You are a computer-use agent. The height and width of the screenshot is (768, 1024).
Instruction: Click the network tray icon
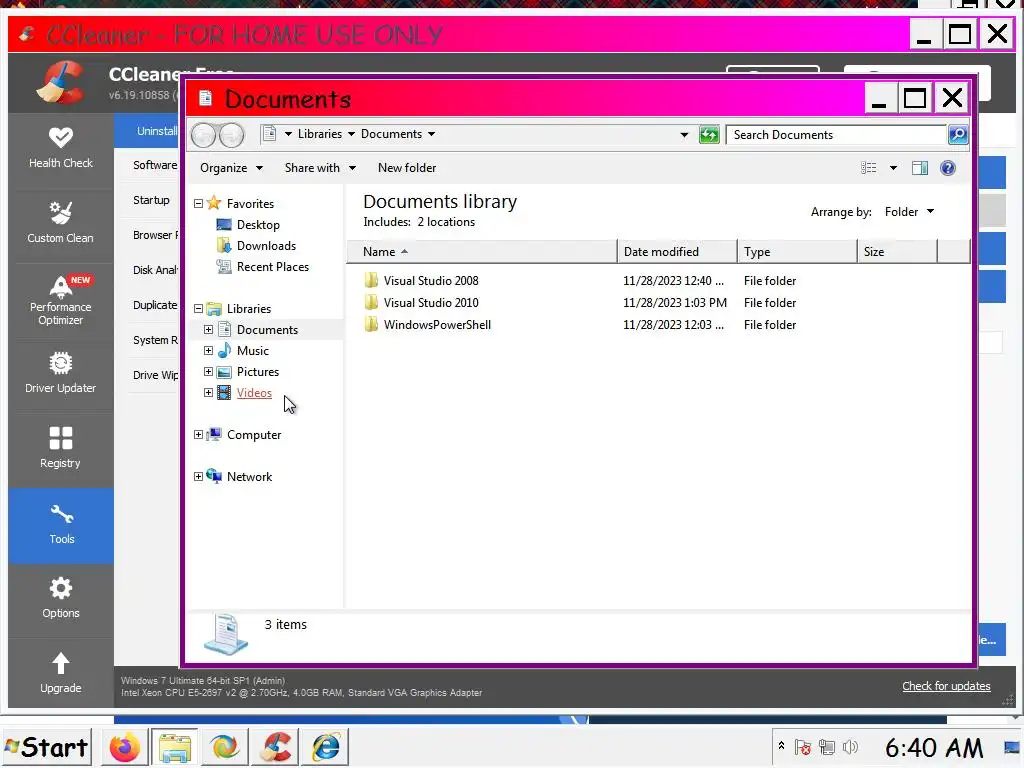point(827,747)
